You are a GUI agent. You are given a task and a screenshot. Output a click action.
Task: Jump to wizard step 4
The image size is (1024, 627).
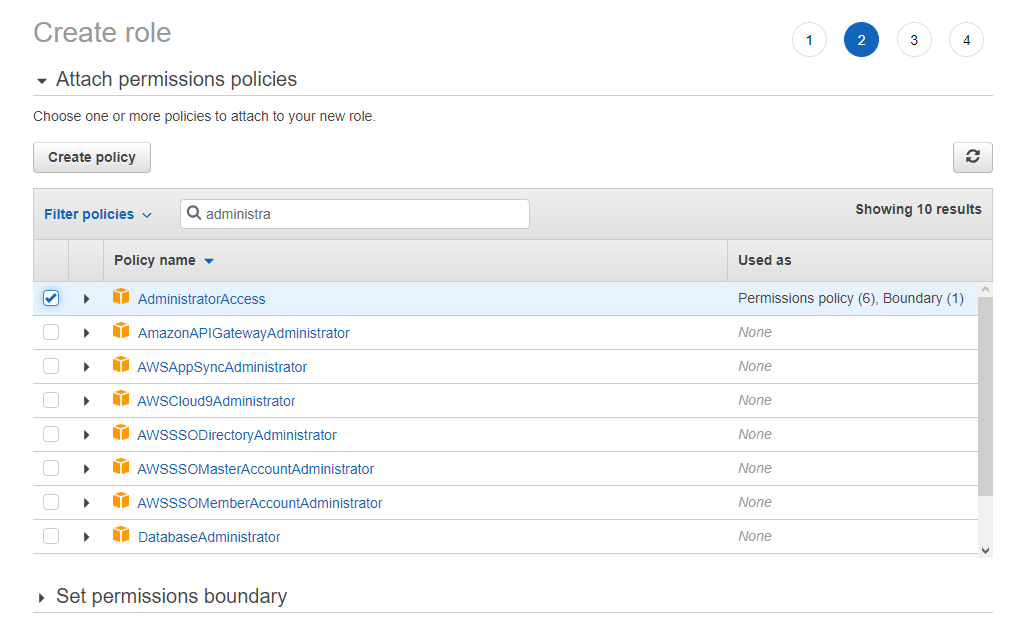(x=966, y=40)
